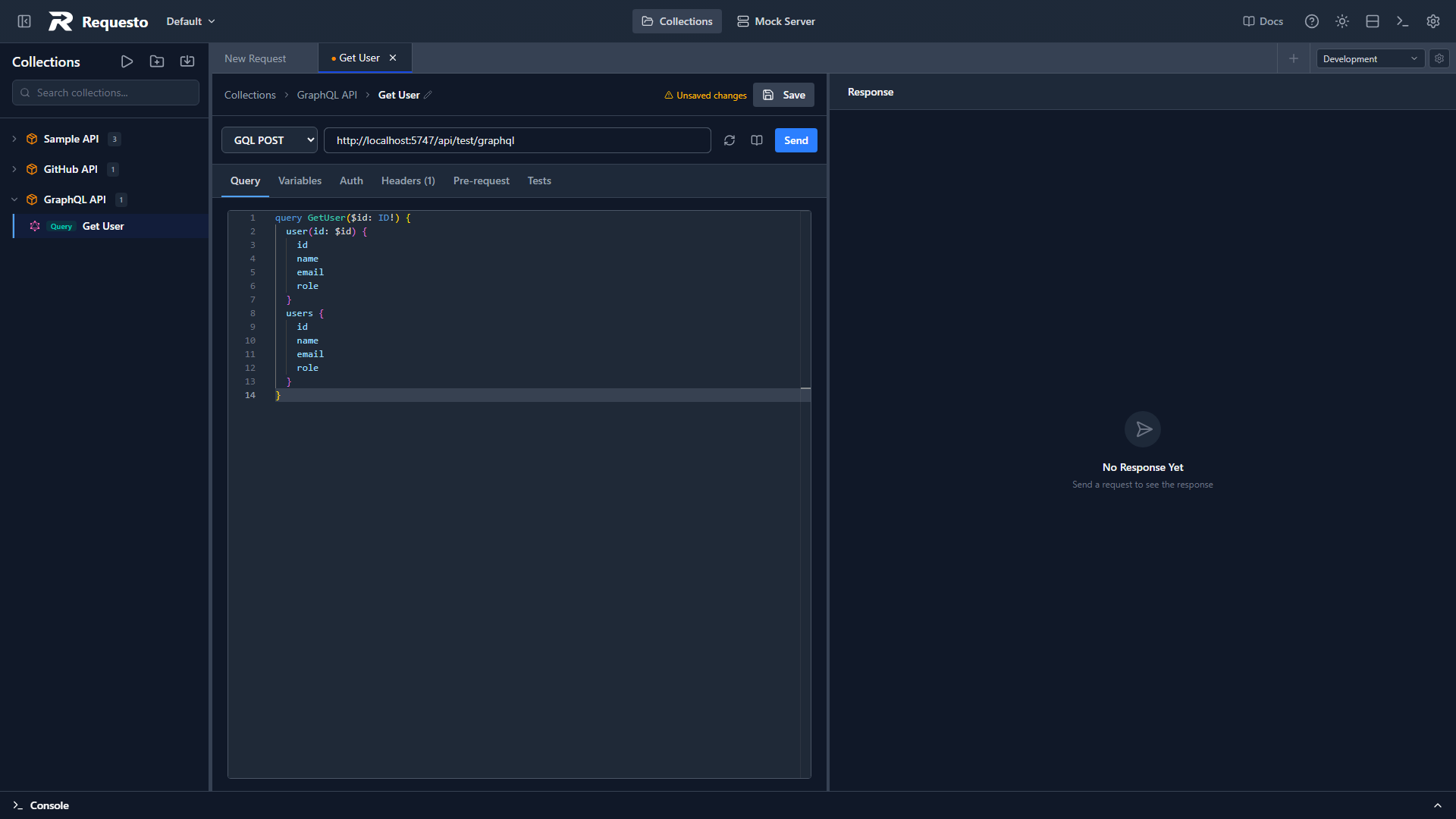Switch to the Pre-request tab

point(482,180)
